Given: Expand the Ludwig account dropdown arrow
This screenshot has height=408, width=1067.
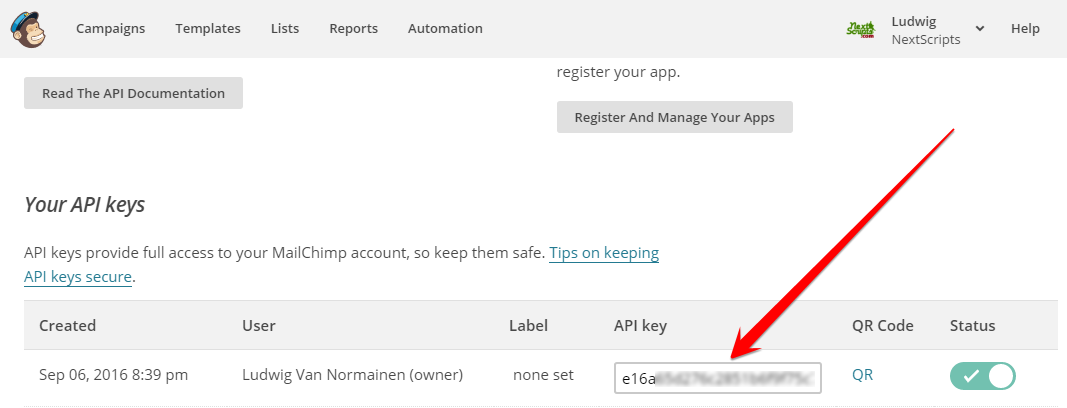Looking at the screenshot, I should (979, 29).
